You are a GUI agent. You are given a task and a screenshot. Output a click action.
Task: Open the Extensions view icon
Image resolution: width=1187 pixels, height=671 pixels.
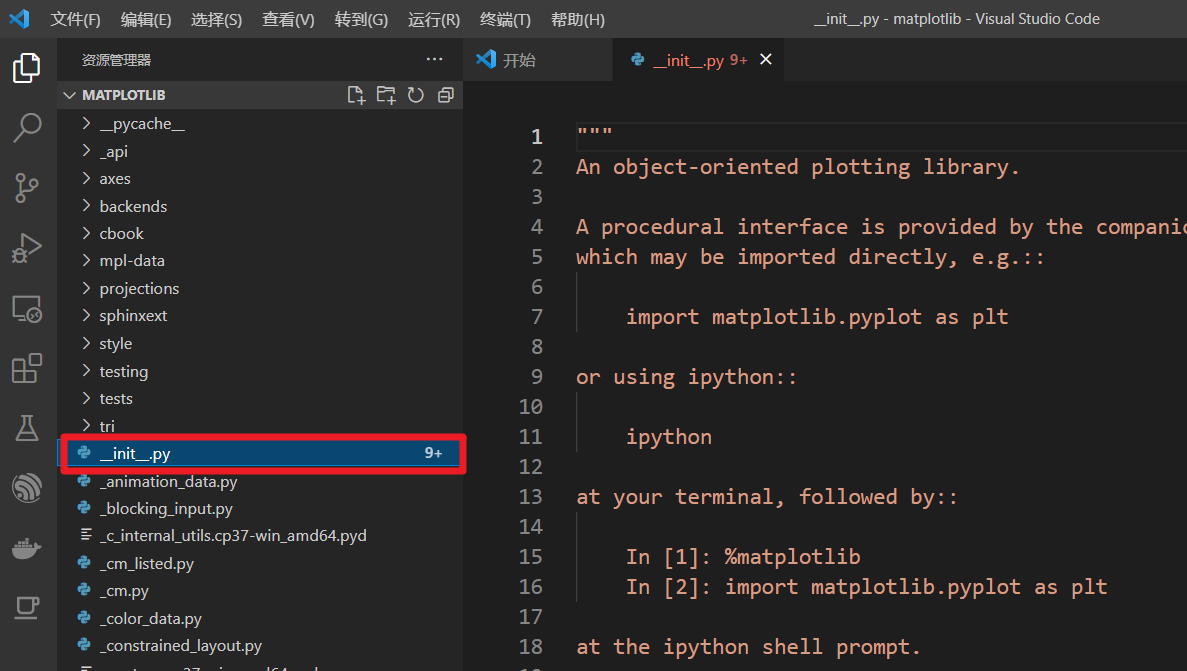pos(27,368)
